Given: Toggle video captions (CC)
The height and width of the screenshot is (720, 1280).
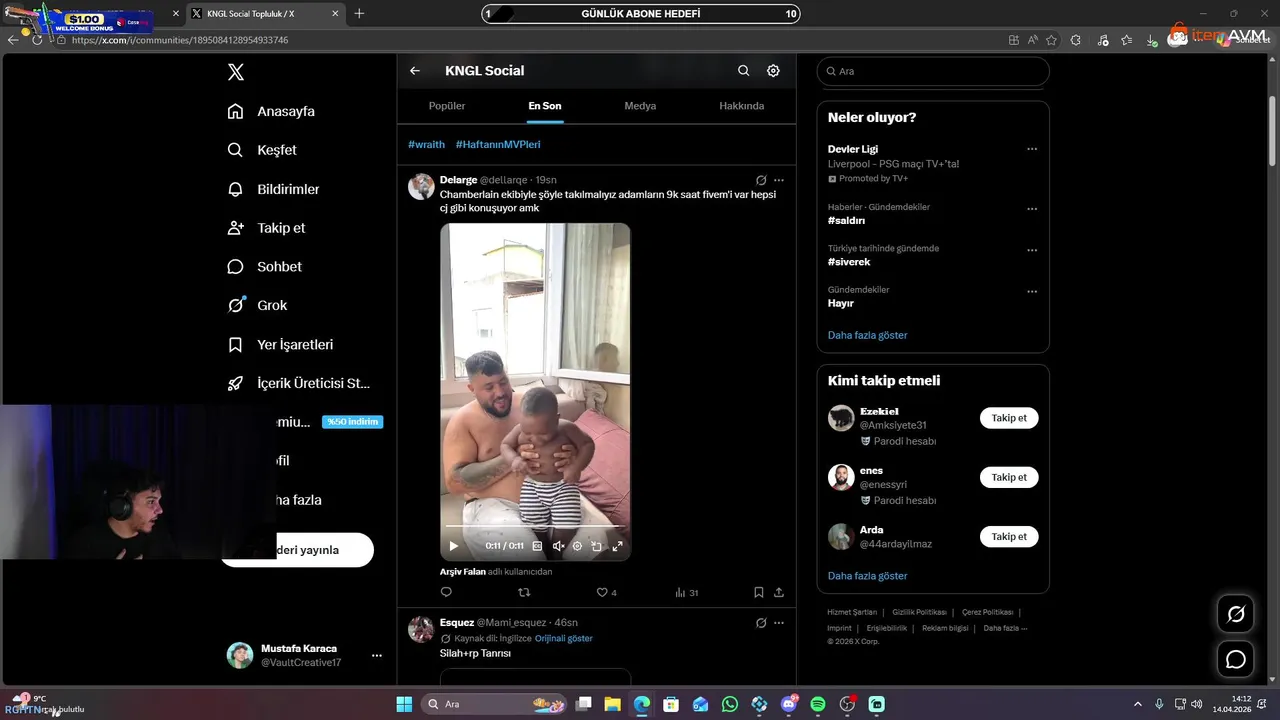Looking at the screenshot, I should pos(537,546).
